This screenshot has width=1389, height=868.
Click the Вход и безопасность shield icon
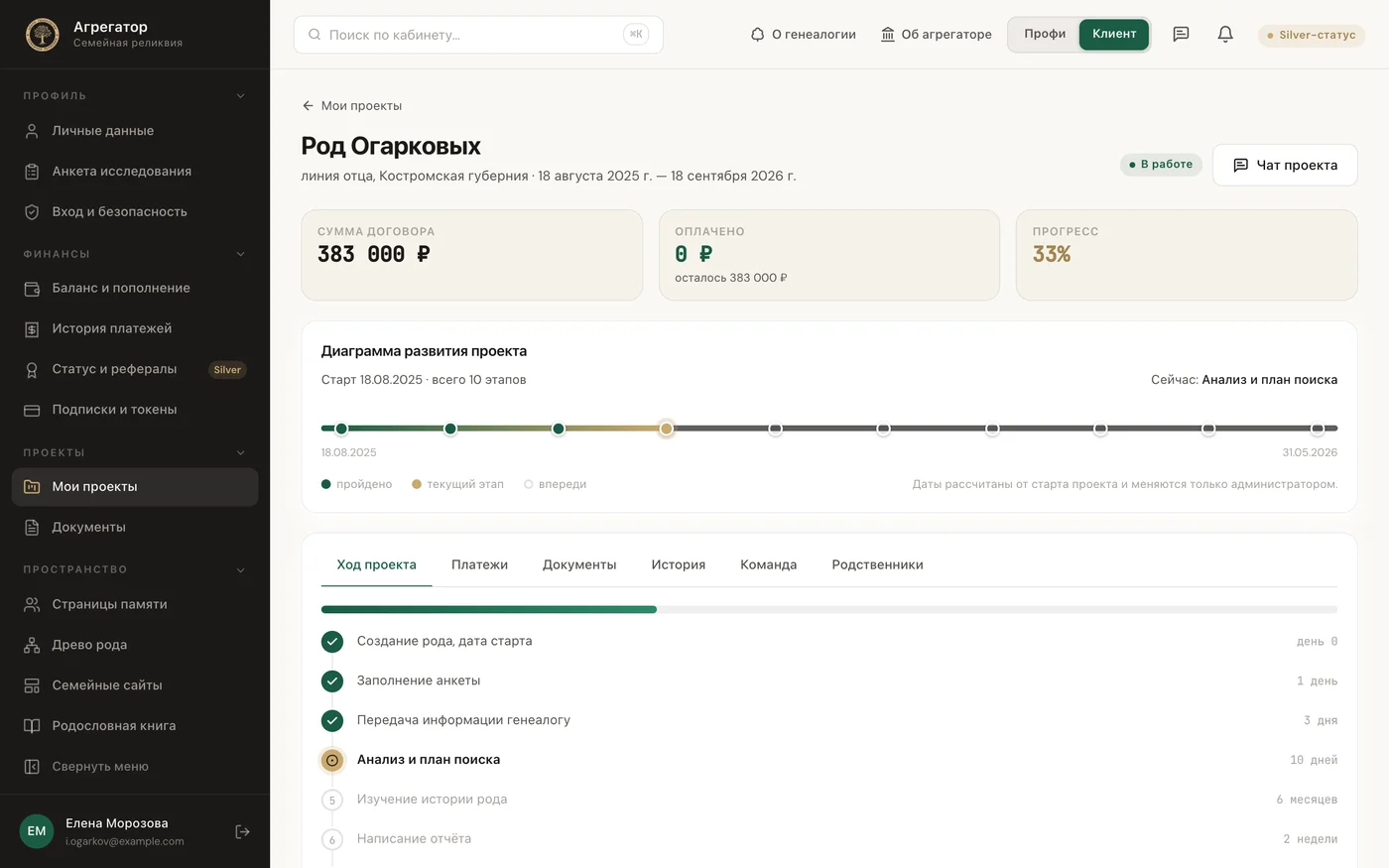(x=32, y=212)
